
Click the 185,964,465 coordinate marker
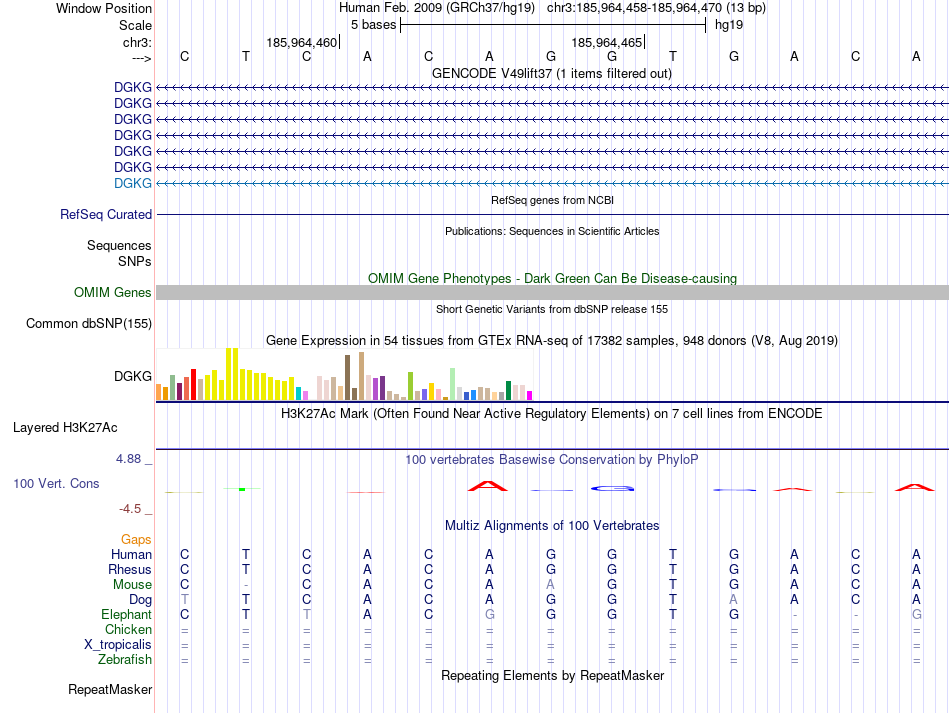(606, 42)
